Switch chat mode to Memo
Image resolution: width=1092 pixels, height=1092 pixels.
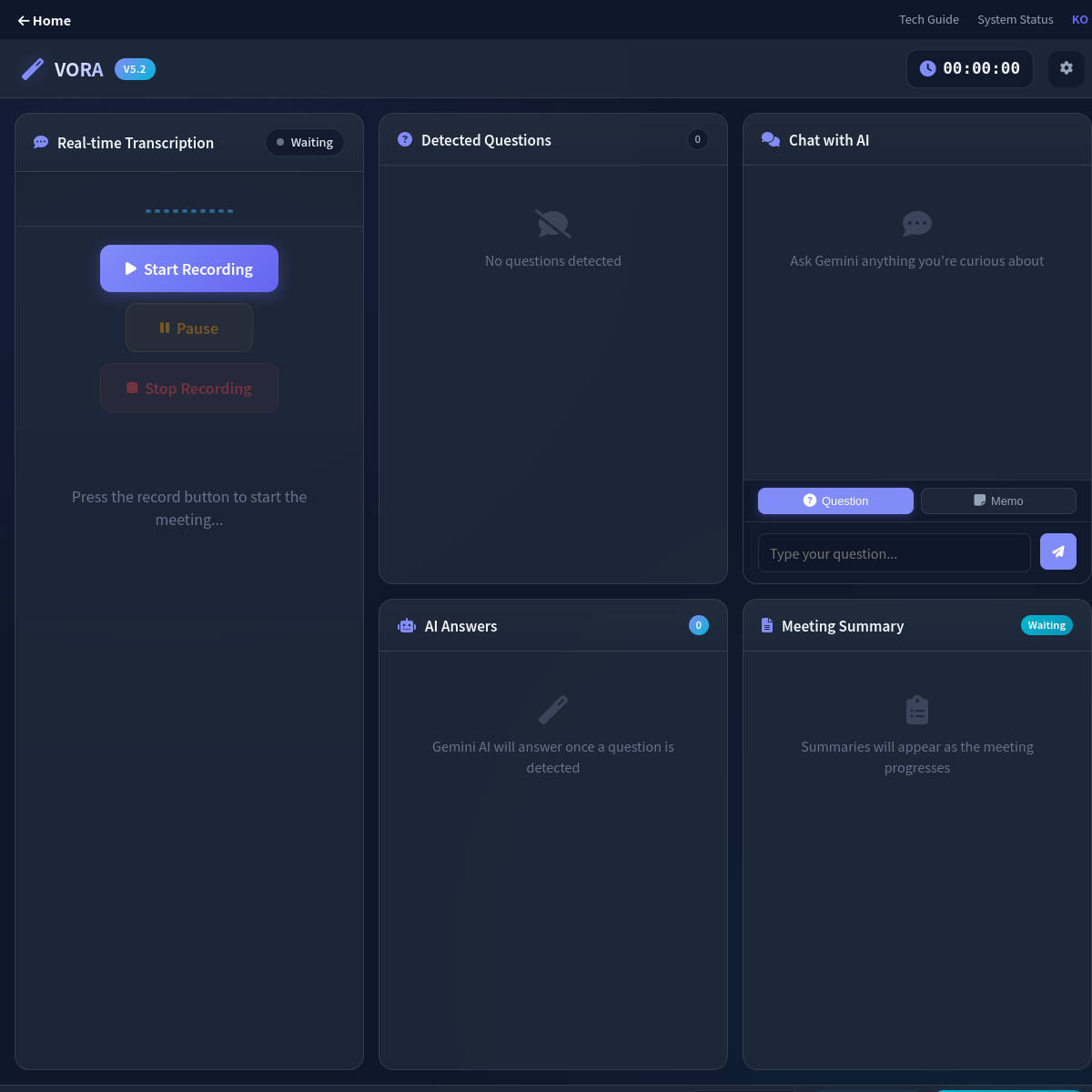click(x=998, y=500)
